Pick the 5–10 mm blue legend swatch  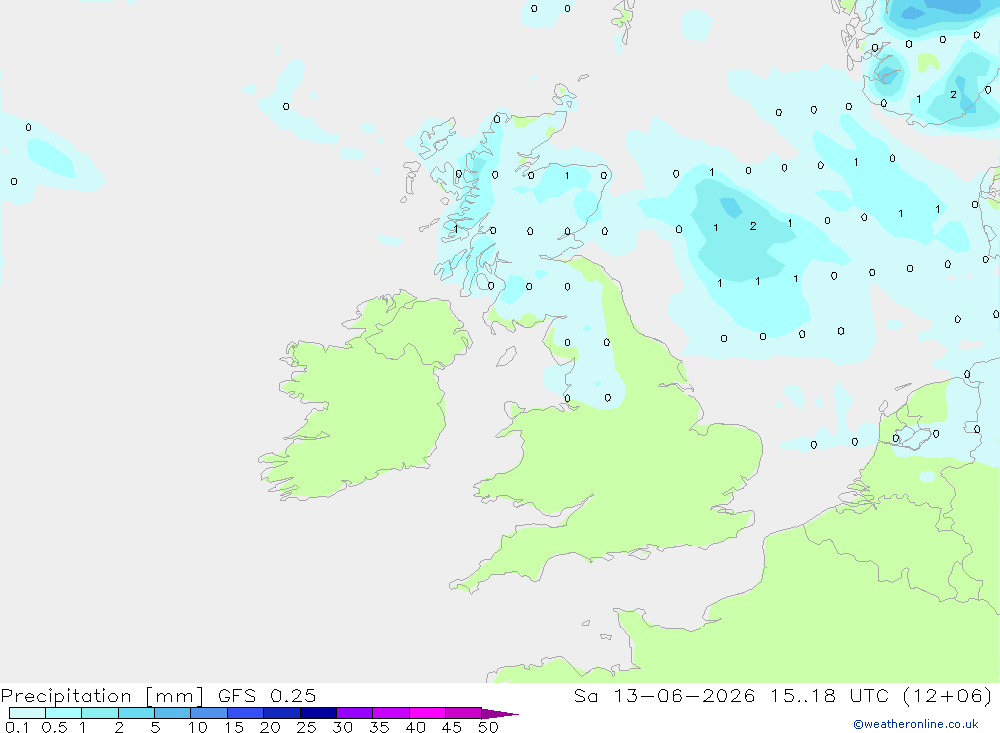pos(172,713)
